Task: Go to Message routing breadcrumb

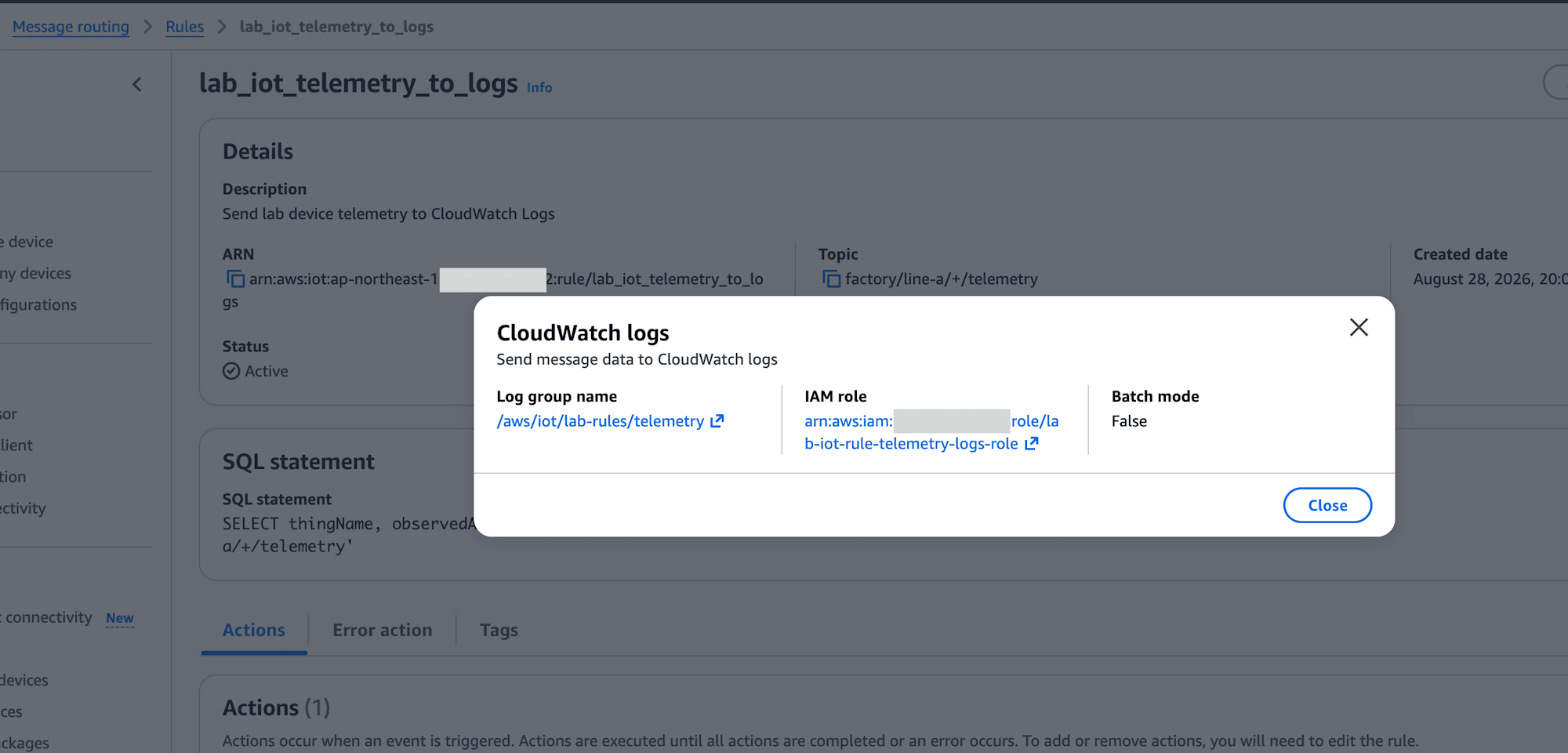Action: tap(71, 27)
